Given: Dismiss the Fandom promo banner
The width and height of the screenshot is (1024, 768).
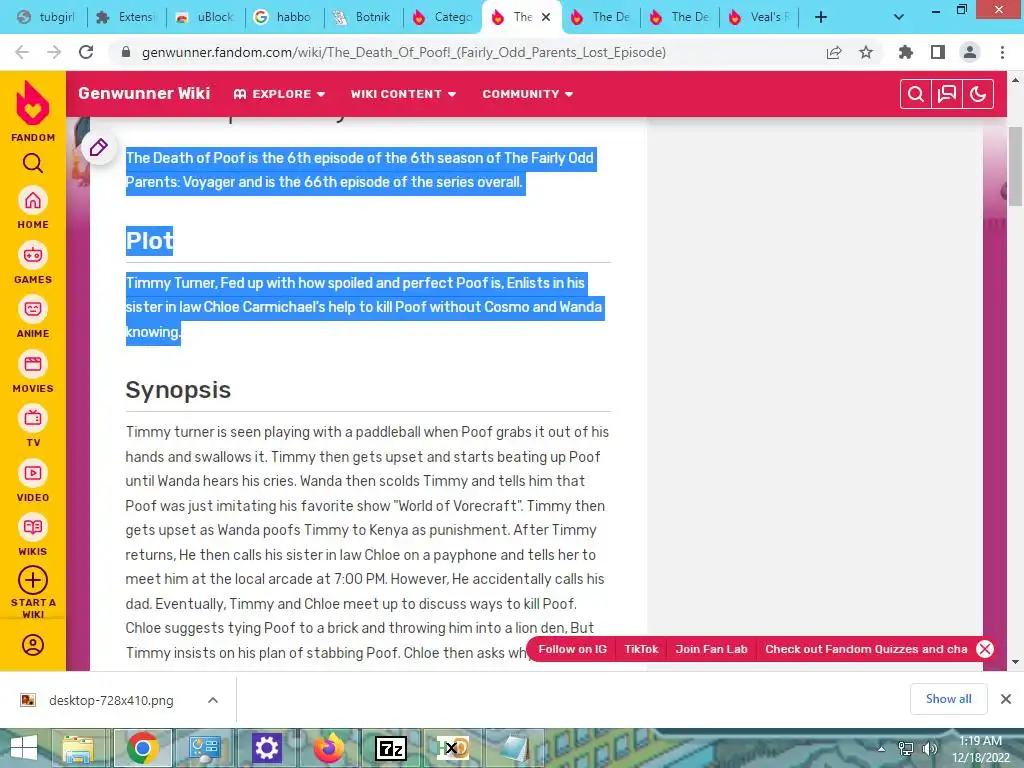Looking at the screenshot, I should 985,649.
